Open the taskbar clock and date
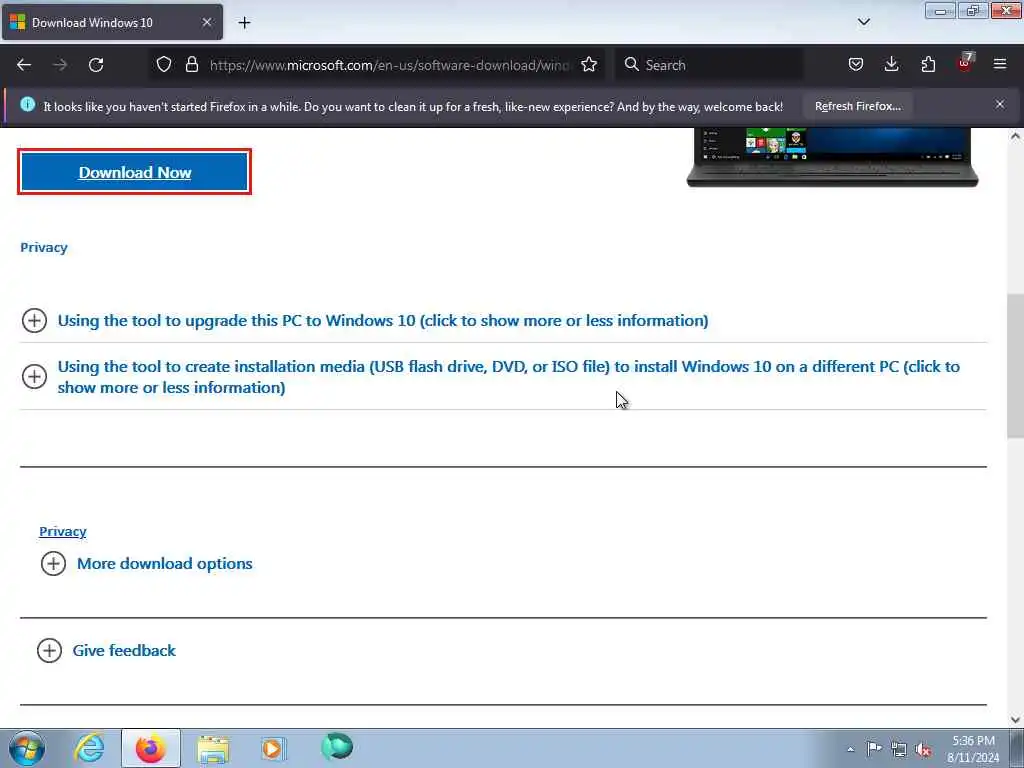Viewport: 1024px width, 768px height. pos(973,749)
